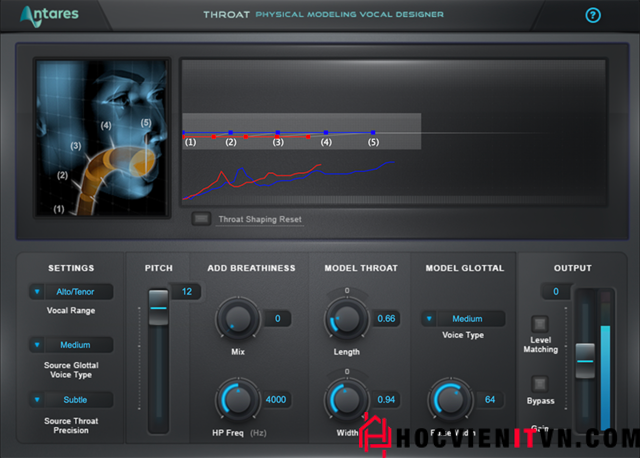Click blue graph control point (3)
Screen dimensions: 640x458
click(x=278, y=132)
